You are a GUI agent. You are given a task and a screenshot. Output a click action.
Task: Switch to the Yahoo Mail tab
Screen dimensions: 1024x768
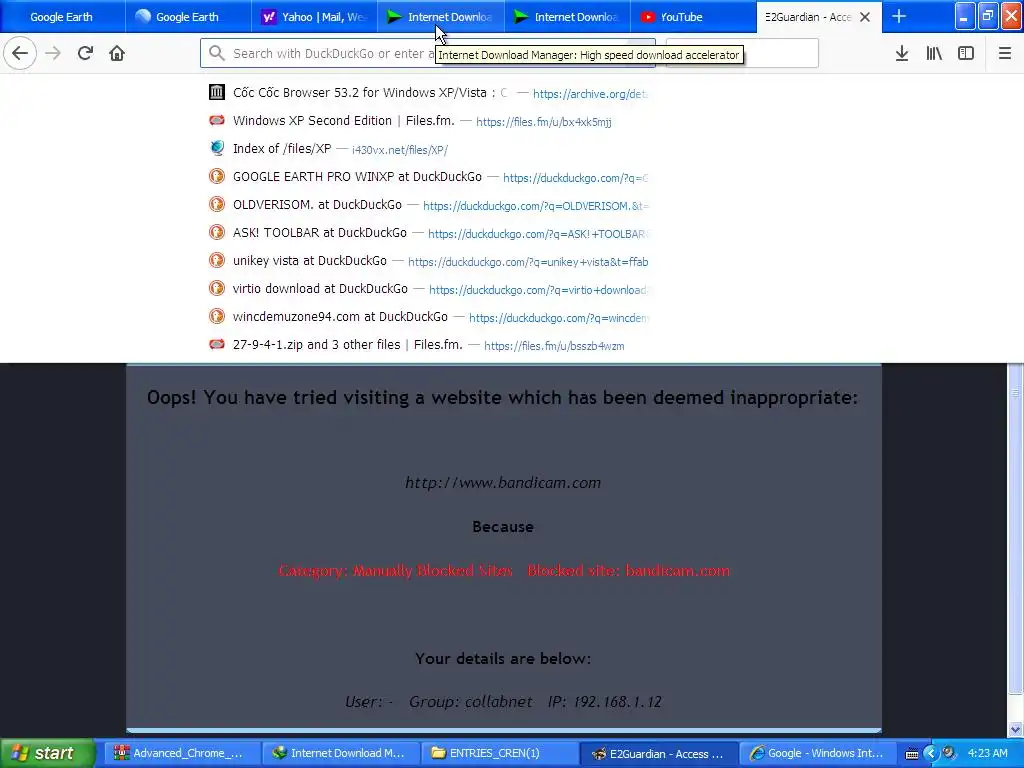[x=314, y=17]
